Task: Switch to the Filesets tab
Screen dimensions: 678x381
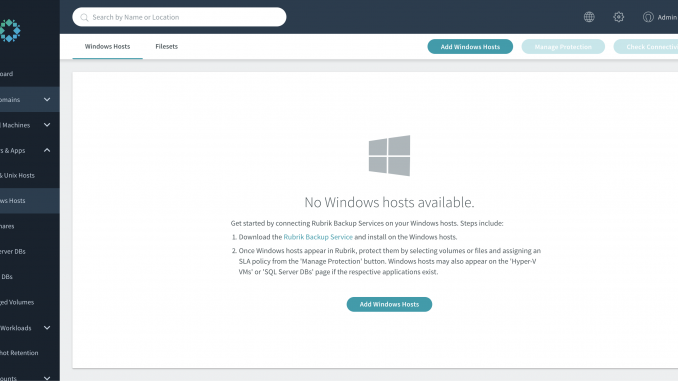Action: 166,46
